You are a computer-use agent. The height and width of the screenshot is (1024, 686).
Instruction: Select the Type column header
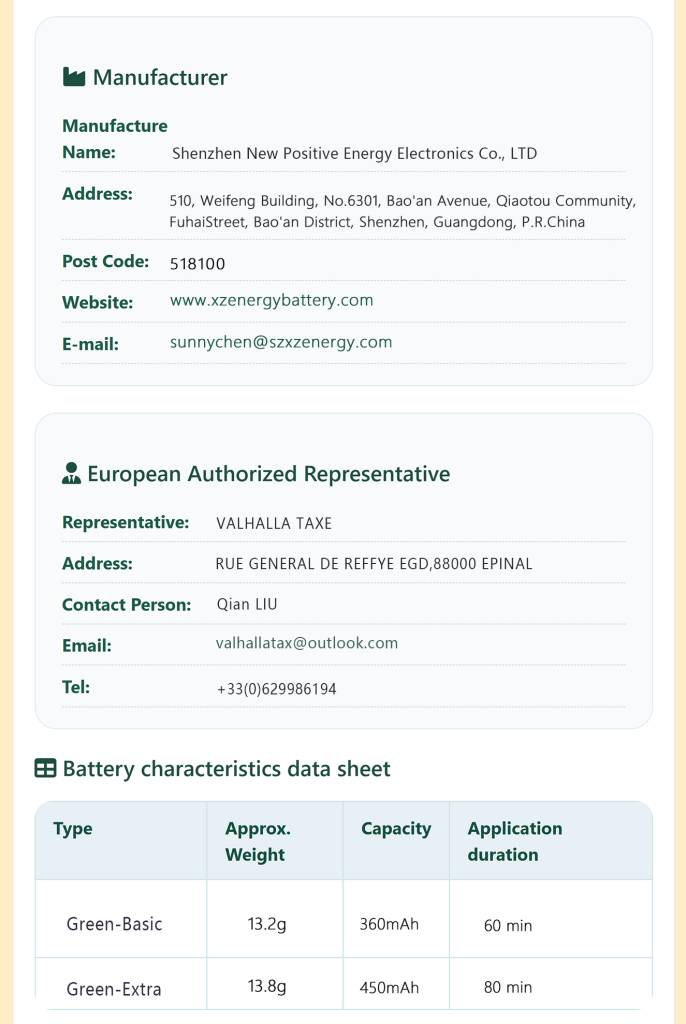(x=122, y=840)
